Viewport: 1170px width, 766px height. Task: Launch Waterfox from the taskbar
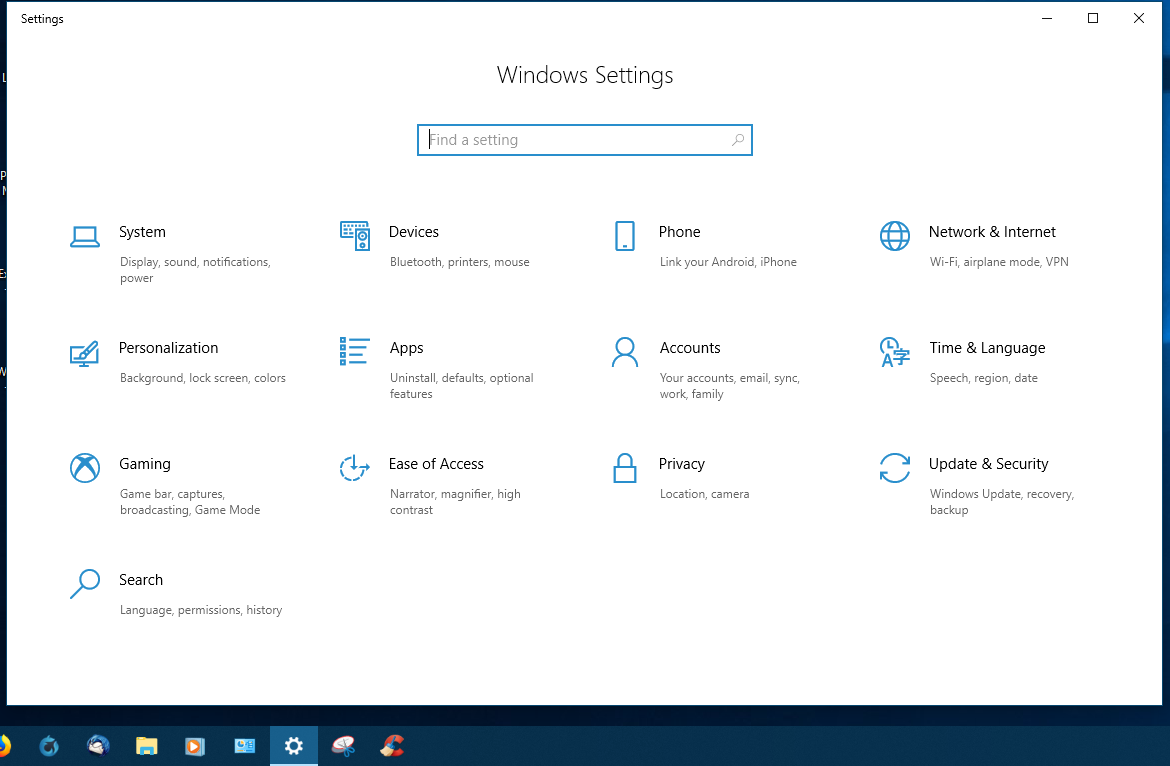coord(49,746)
